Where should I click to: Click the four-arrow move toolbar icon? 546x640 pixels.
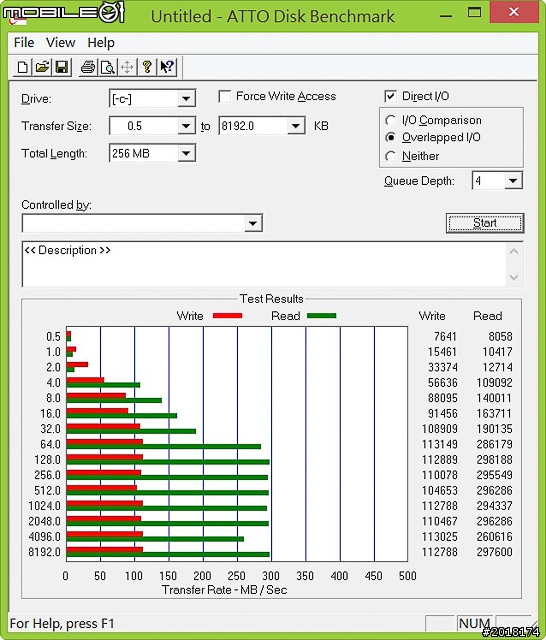(x=127, y=67)
